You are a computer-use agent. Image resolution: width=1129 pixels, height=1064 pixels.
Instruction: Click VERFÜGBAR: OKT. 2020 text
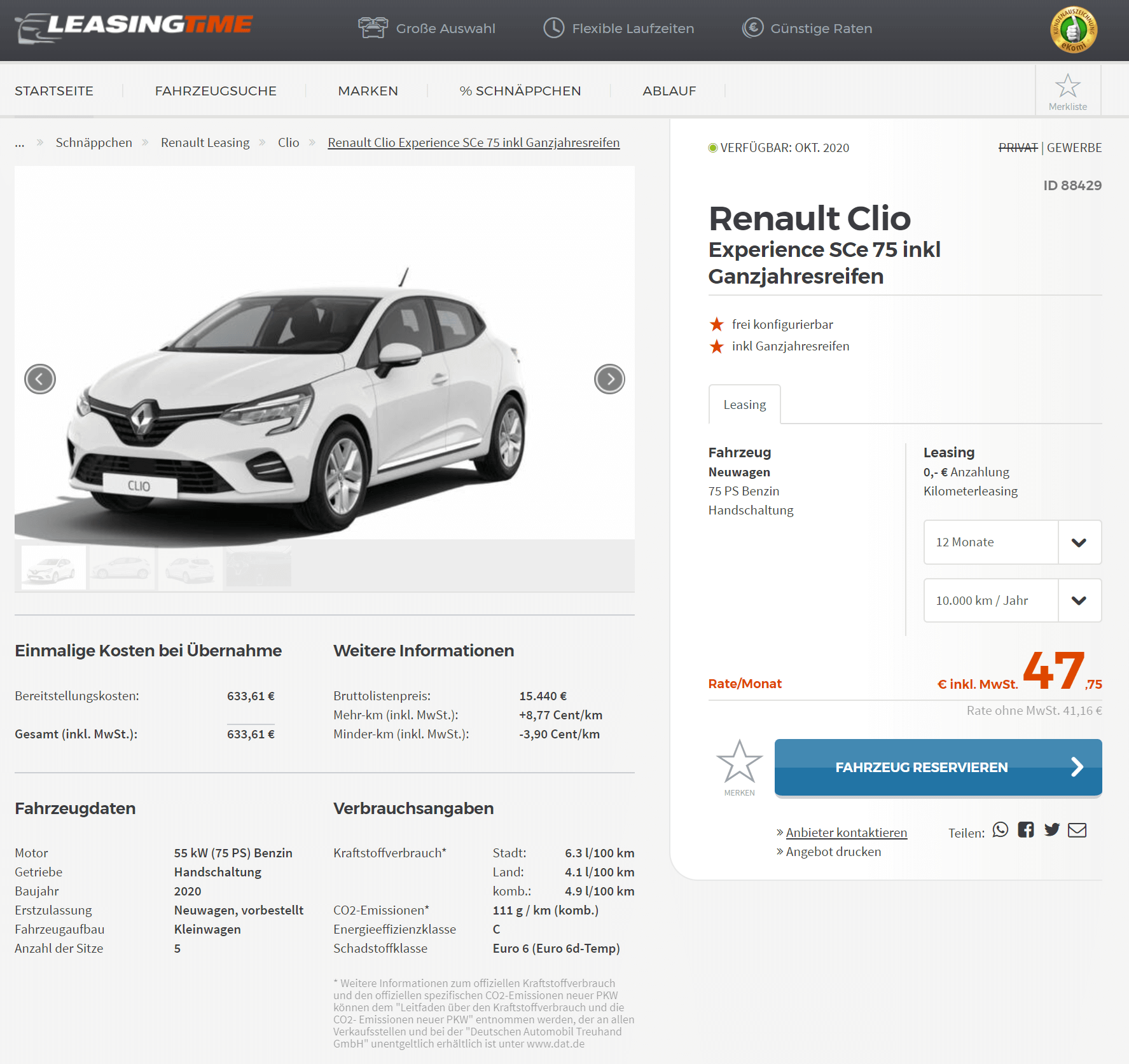point(785,148)
